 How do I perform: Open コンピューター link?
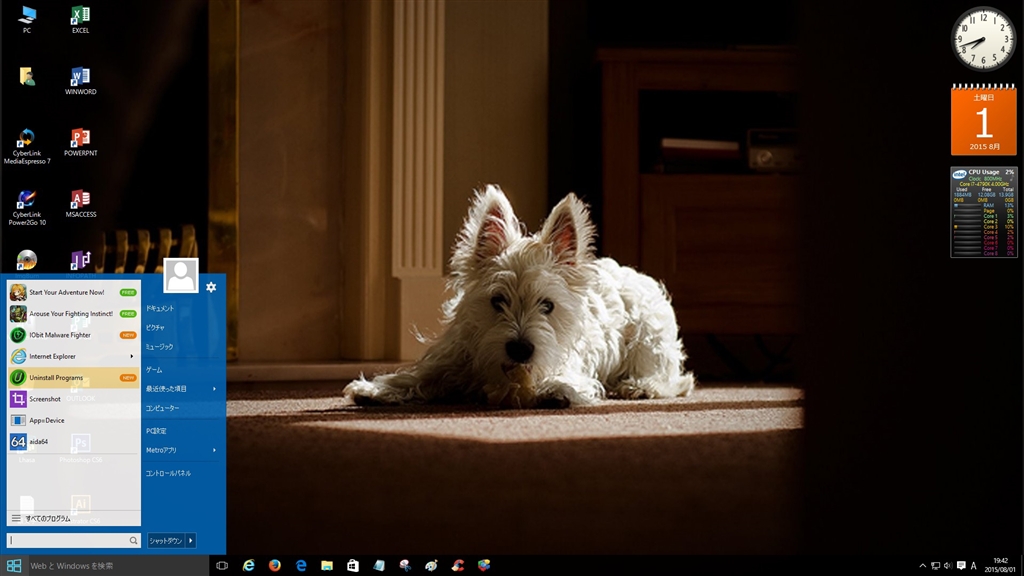tap(162, 408)
